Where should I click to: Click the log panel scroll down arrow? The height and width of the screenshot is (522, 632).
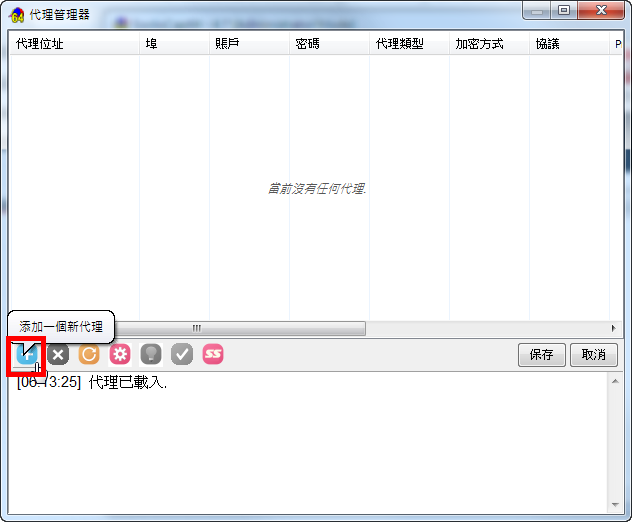614,505
